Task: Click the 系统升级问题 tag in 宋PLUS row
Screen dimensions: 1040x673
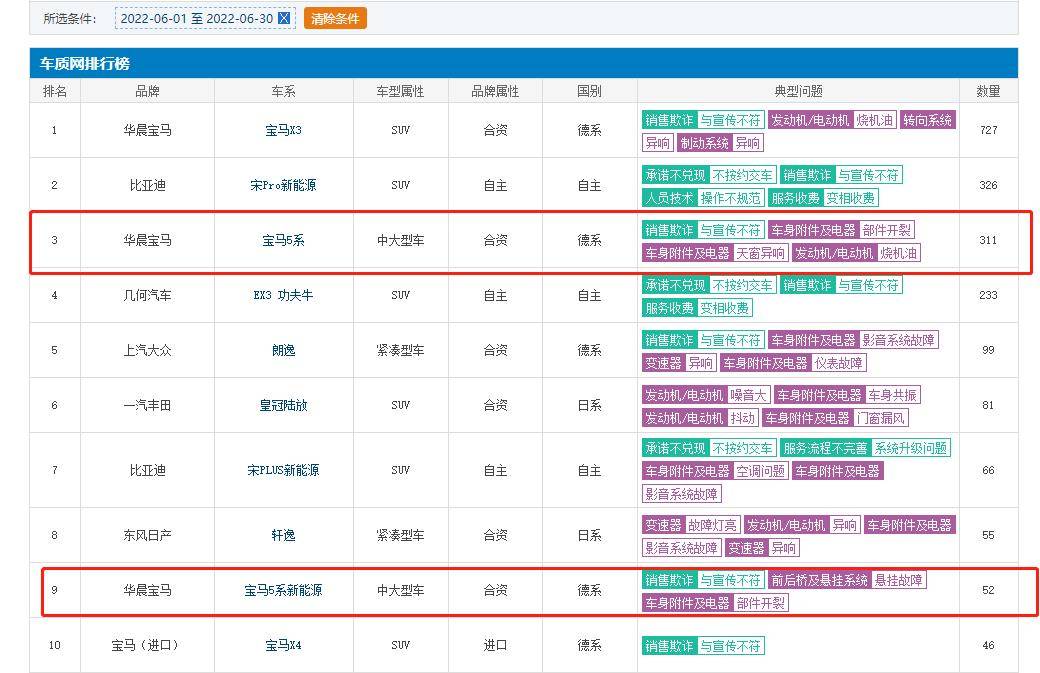Action: (x=911, y=449)
